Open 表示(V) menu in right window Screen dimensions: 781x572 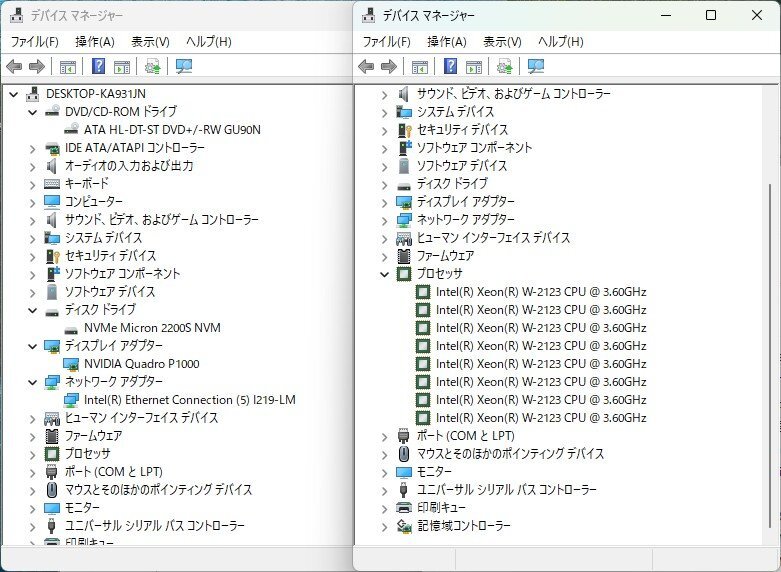coord(503,41)
